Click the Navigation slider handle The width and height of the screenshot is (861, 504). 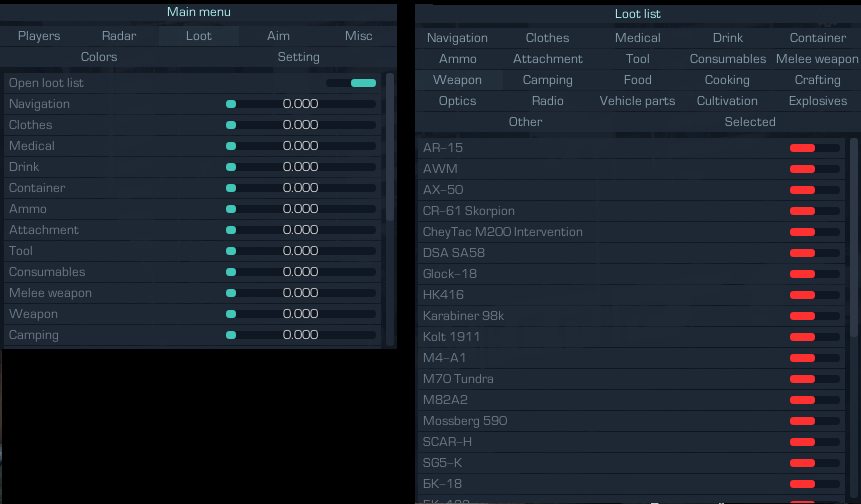tap(231, 104)
